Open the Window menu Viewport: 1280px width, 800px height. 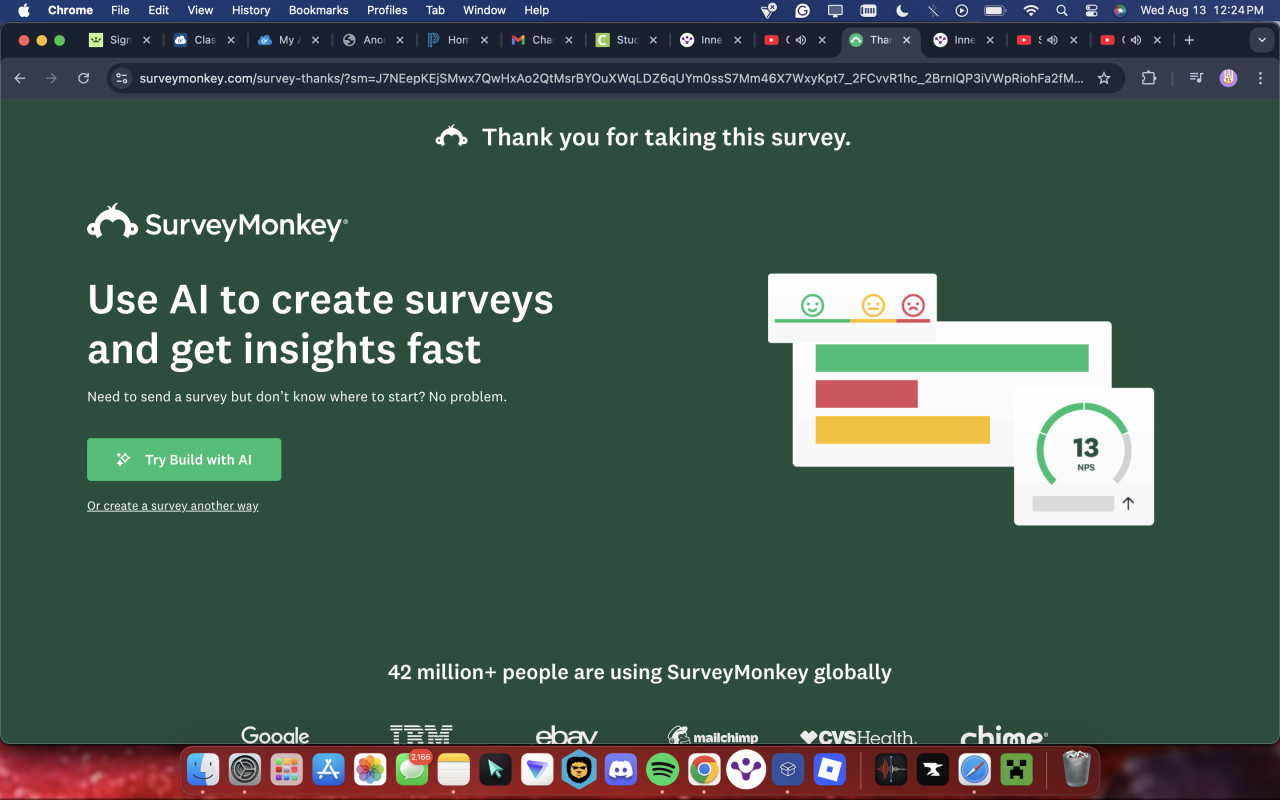point(484,10)
